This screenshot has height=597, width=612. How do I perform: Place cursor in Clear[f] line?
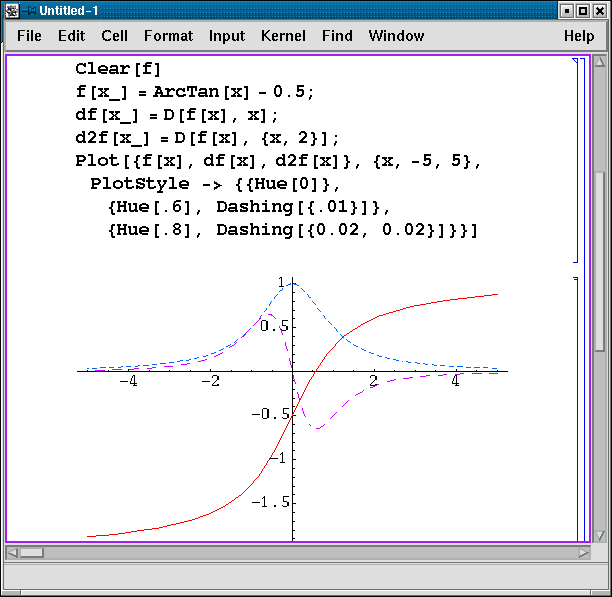(x=118, y=69)
